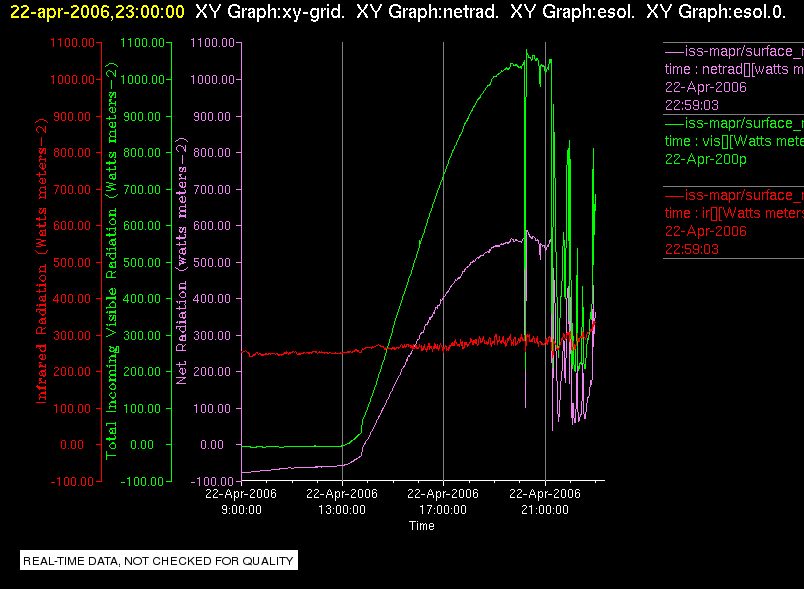Click the green axis 500.00 tick label

coord(142,262)
